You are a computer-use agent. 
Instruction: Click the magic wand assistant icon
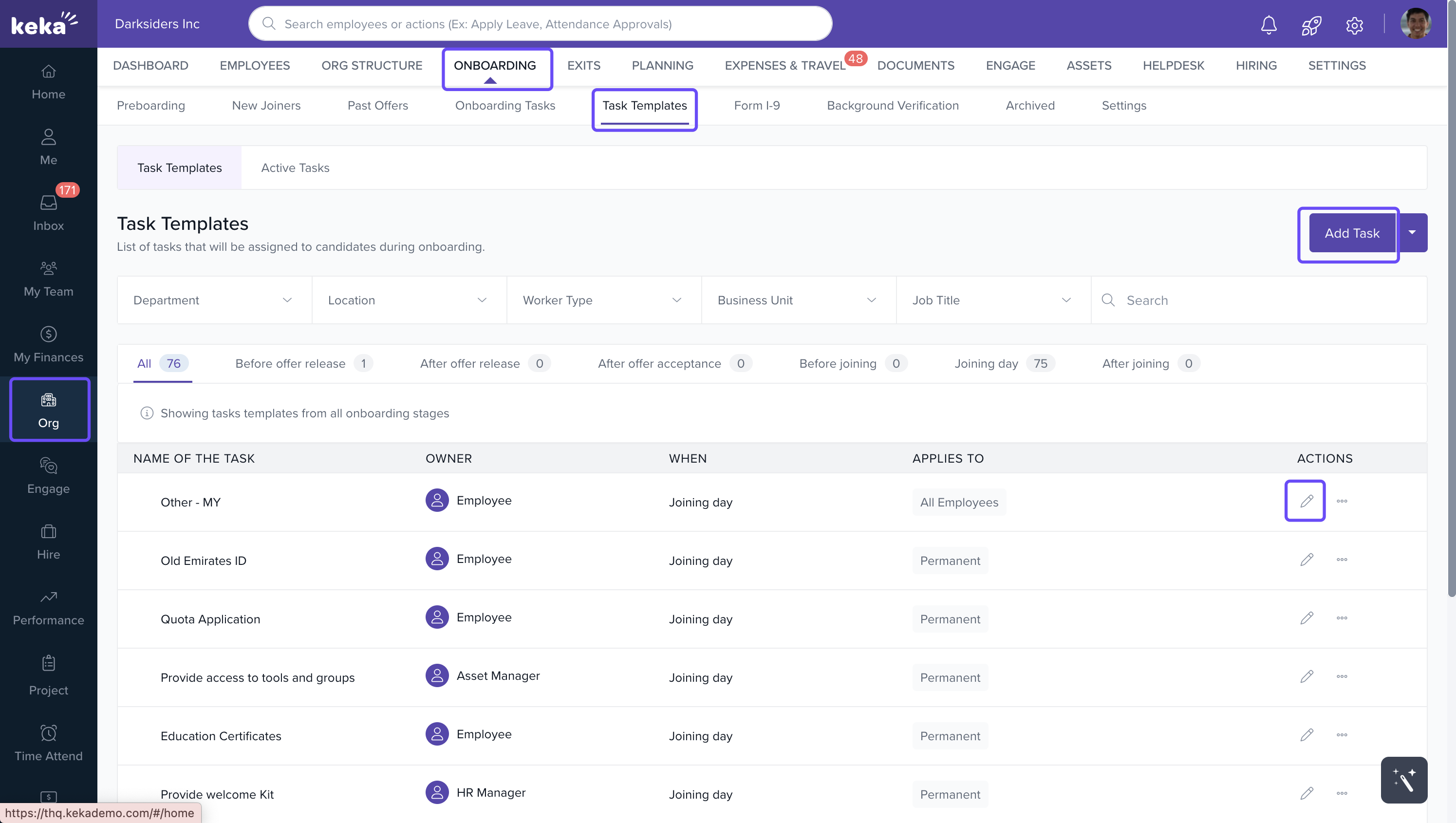pos(1403,780)
